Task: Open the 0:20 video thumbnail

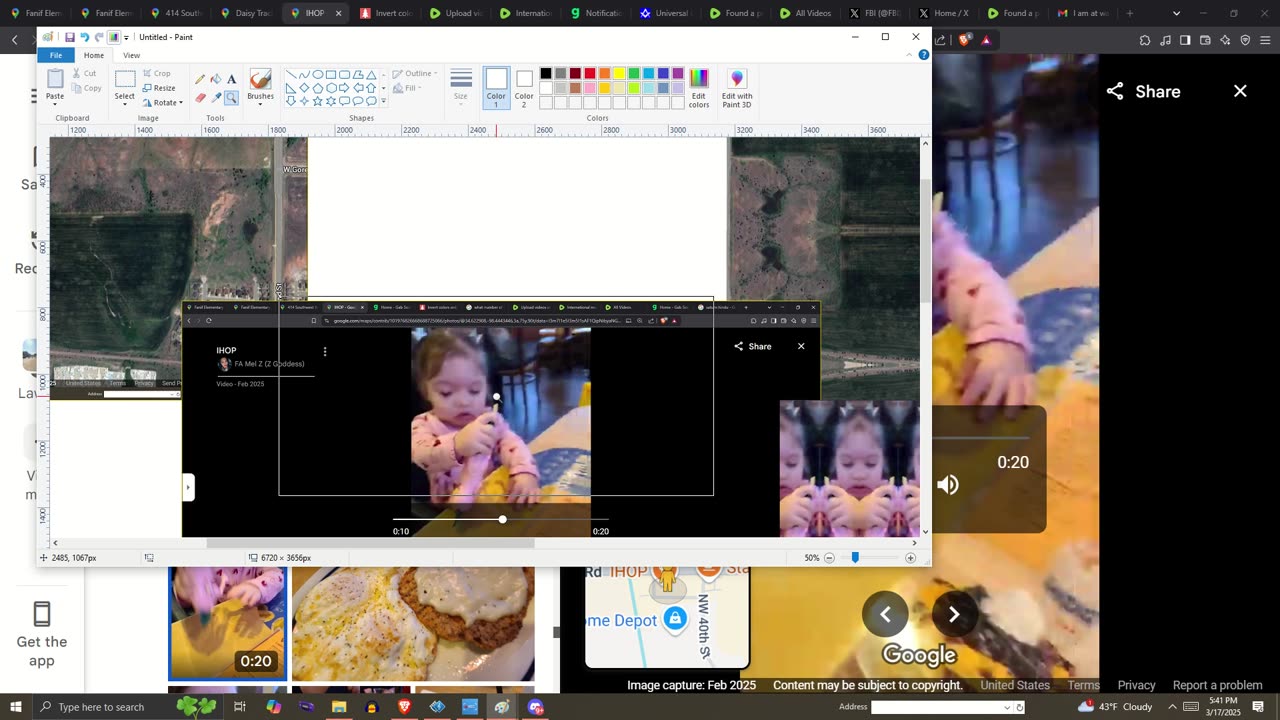Action: (x=228, y=624)
